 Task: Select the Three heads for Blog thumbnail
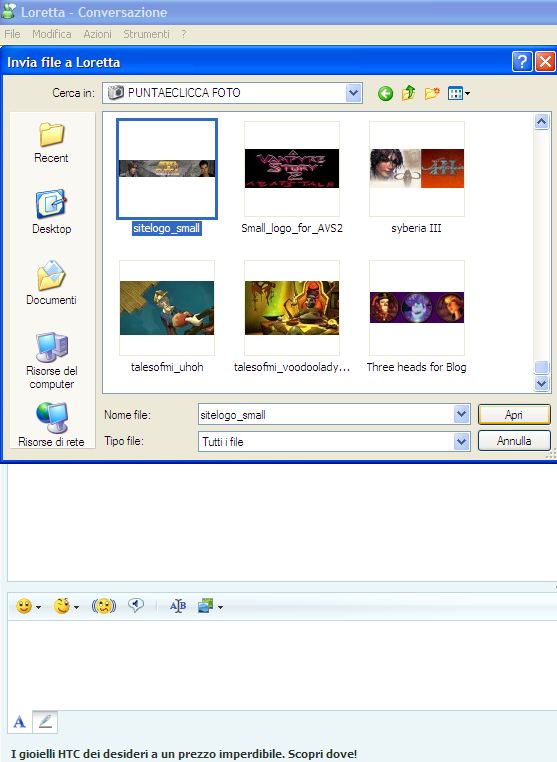[417, 308]
